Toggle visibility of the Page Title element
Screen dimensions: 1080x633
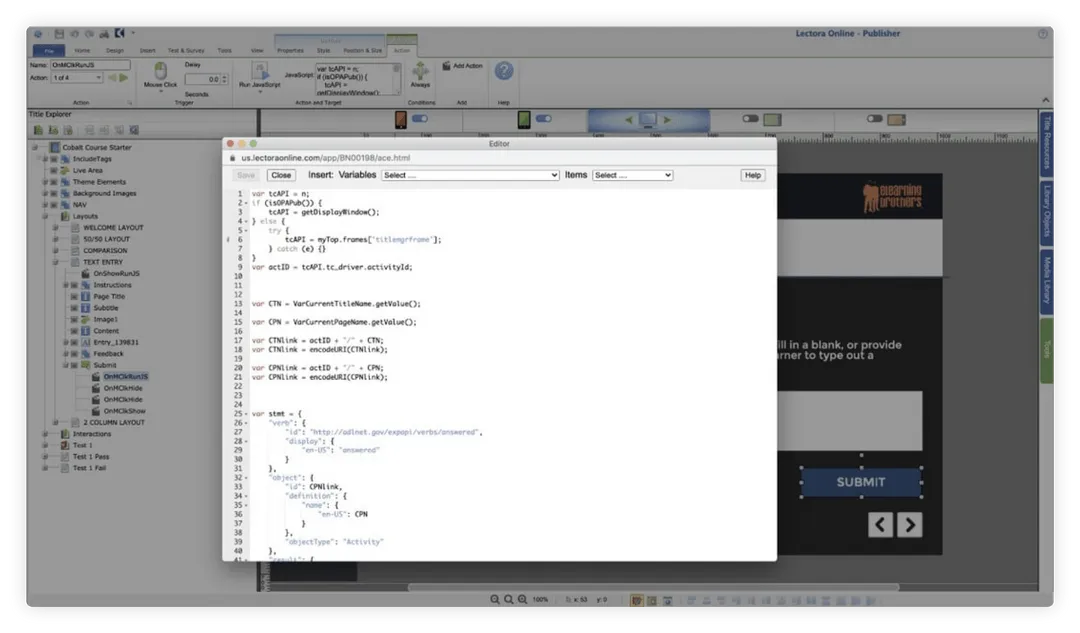(73, 296)
